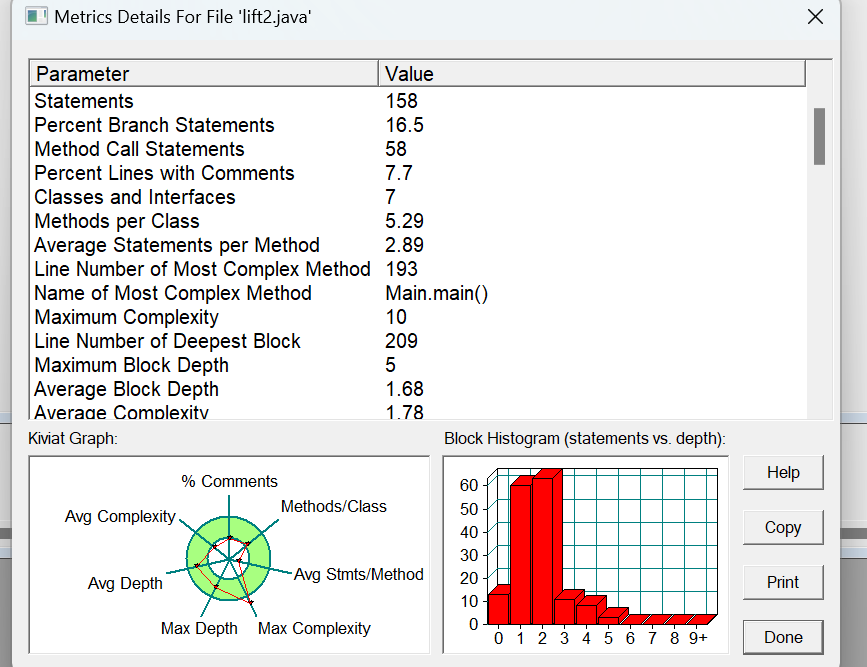Select Line Number of Deepest Block row

point(418,341)
